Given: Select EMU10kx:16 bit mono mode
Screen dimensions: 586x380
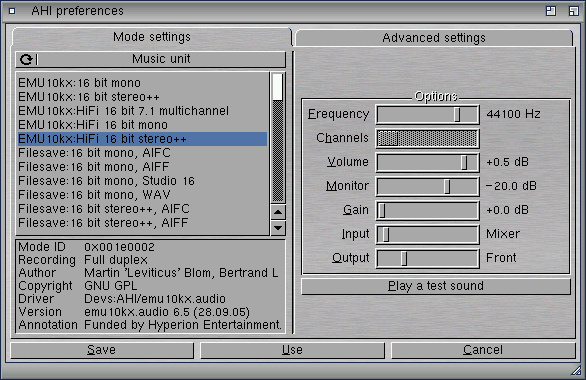Looking at the screenshot, I should [x=142, y=83].
